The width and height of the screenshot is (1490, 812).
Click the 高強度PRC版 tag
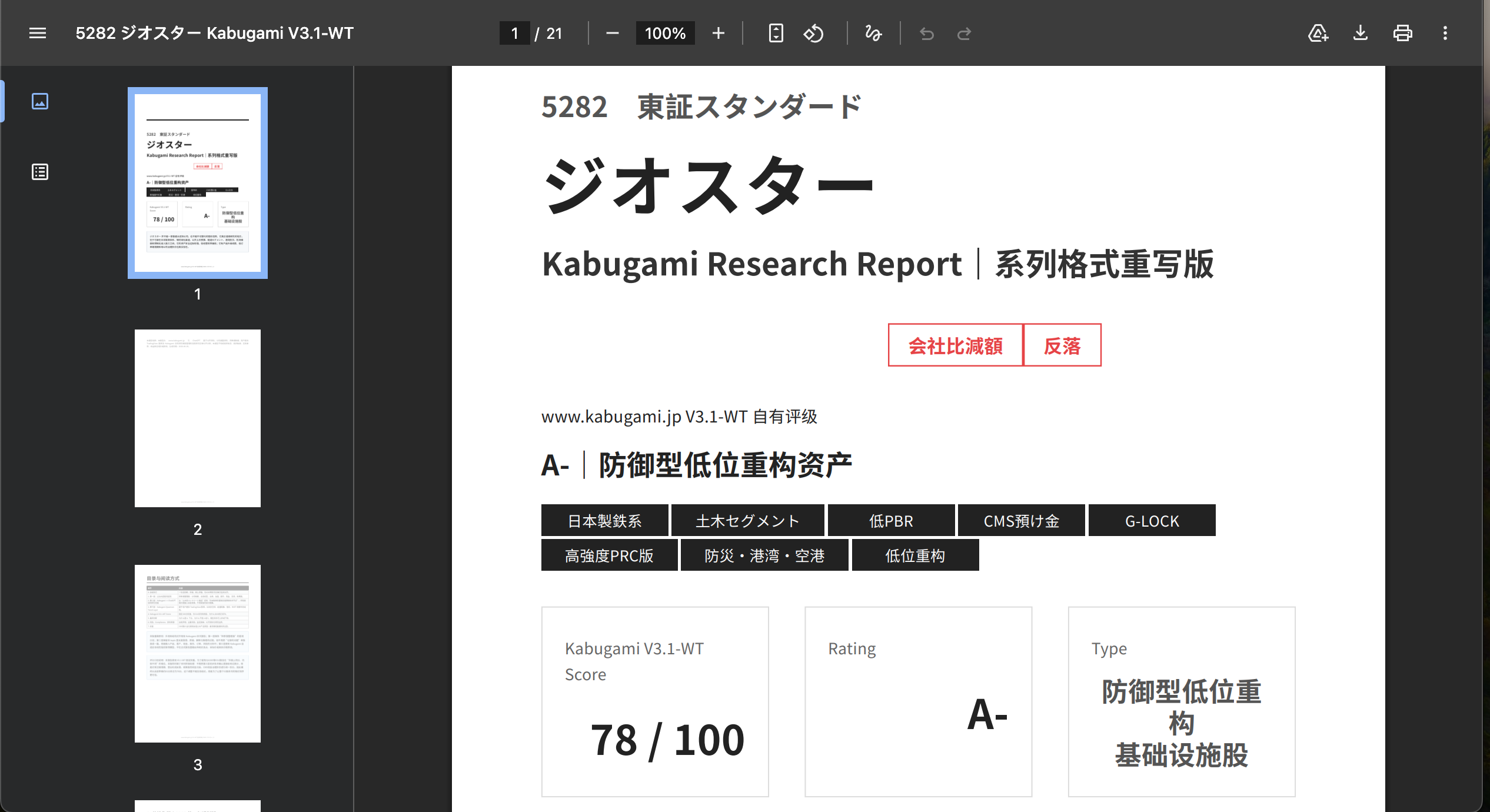[609, 555]
